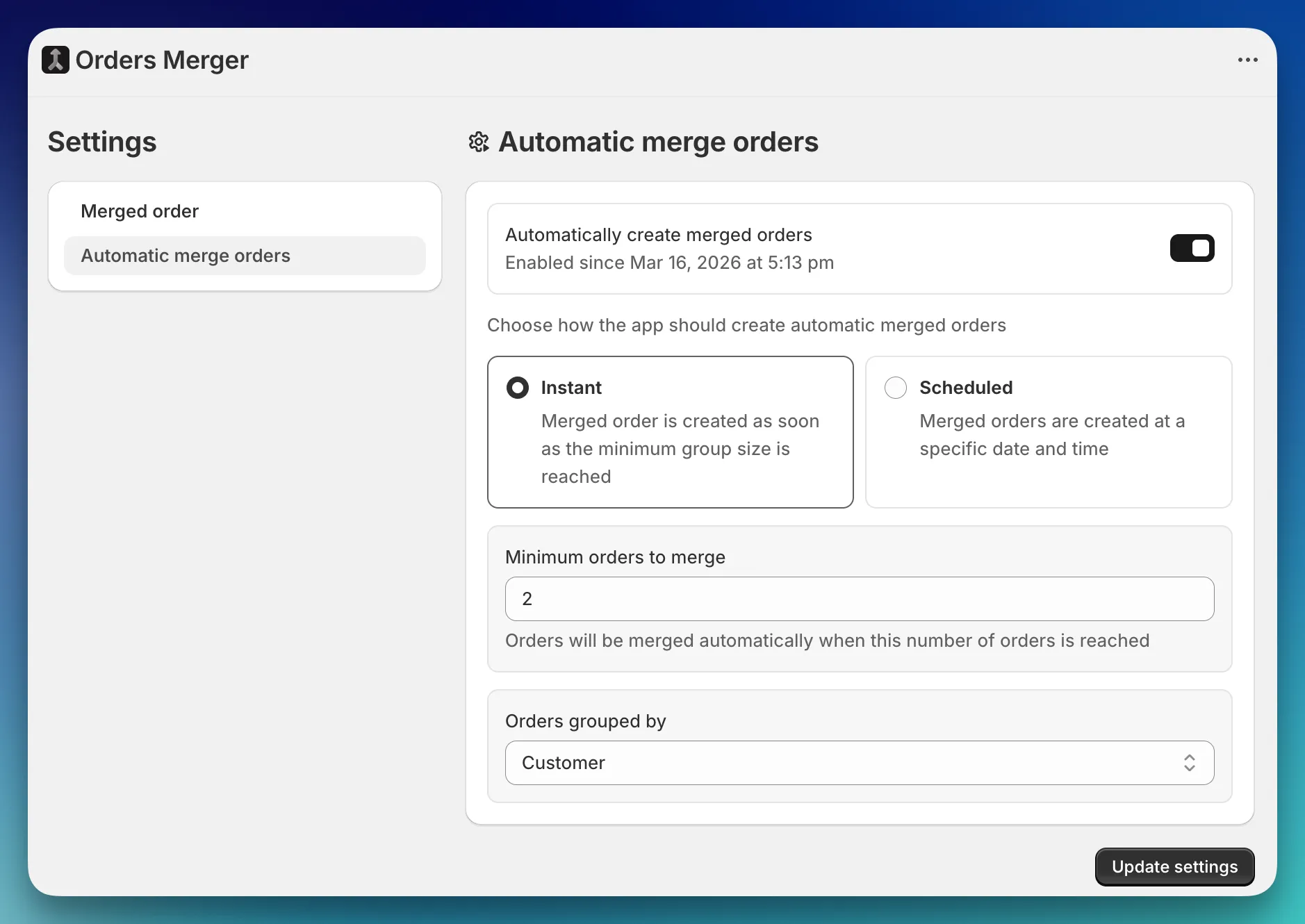1305x924 pixels.
Task: Click the Orders Merger title
Action: tap(162, 60)
